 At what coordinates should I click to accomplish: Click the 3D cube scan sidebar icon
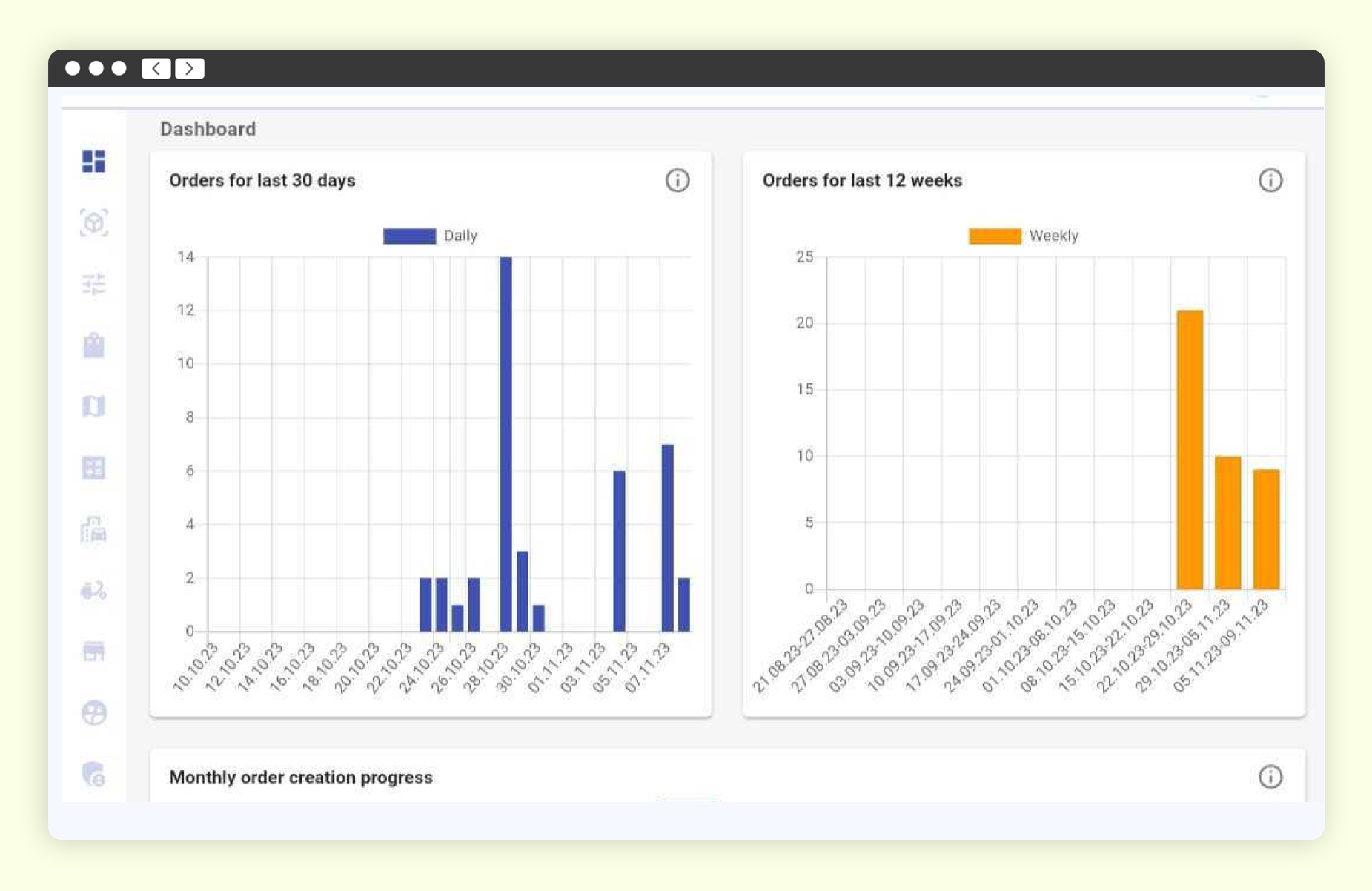(x=93, y=222)
